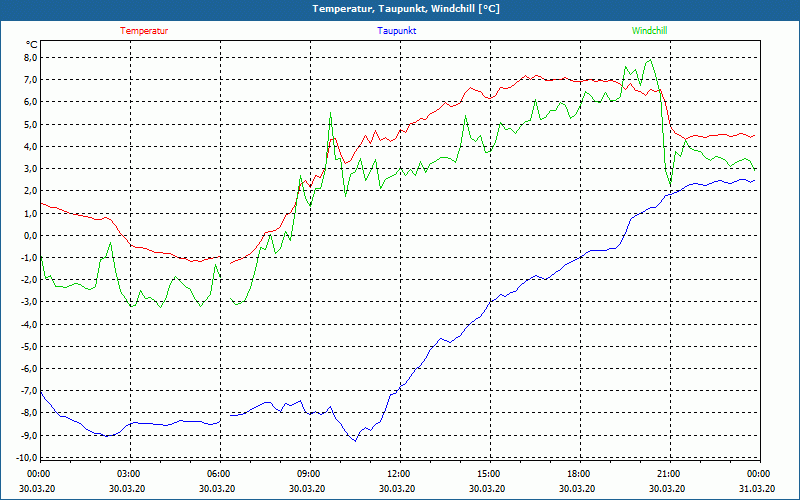
Task: Click the 15:00 time axis label
Action: click(x=489, y=474)
